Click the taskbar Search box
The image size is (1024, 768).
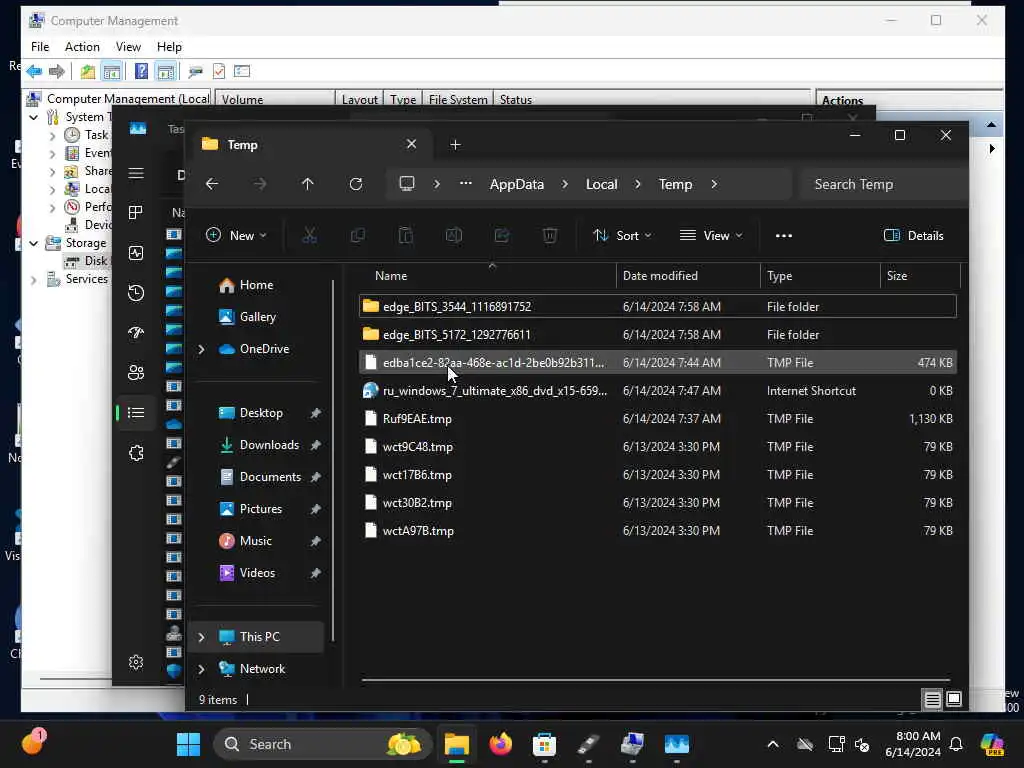click(x=323, y=744)
